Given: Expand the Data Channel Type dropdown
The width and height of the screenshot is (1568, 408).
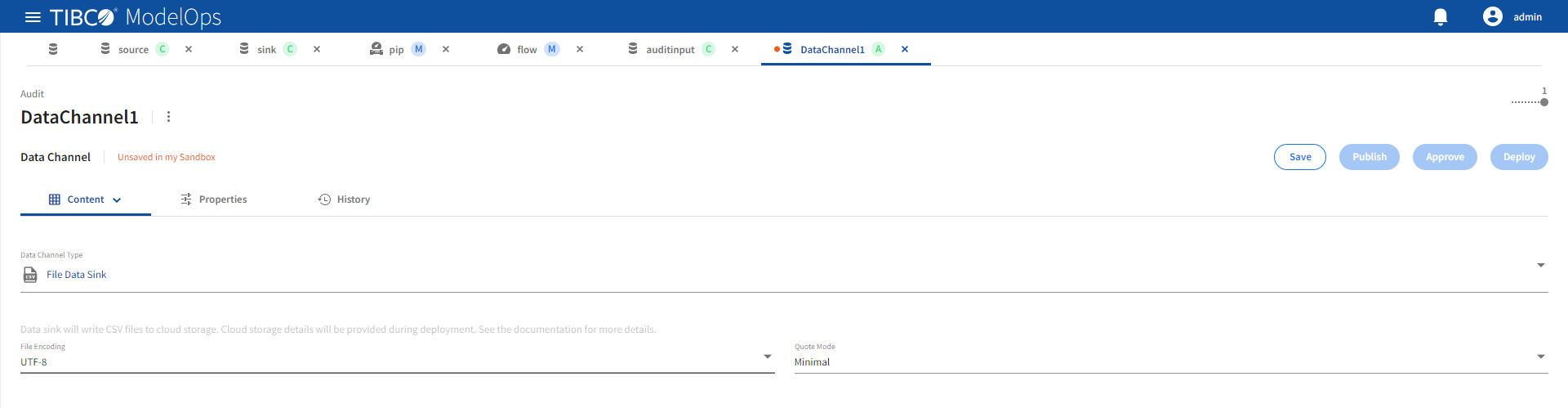Looking at the screenshot, I should [x=1541, y=265].
